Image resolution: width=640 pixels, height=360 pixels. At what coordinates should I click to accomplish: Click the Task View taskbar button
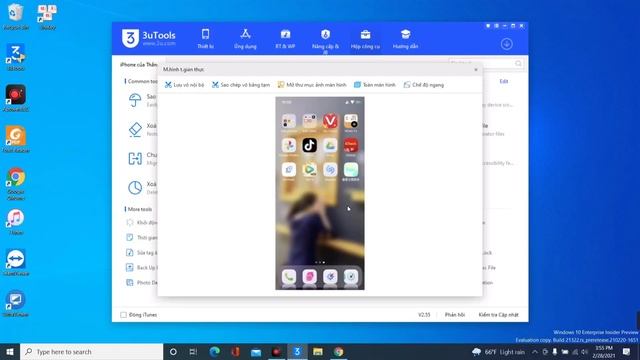193,352
